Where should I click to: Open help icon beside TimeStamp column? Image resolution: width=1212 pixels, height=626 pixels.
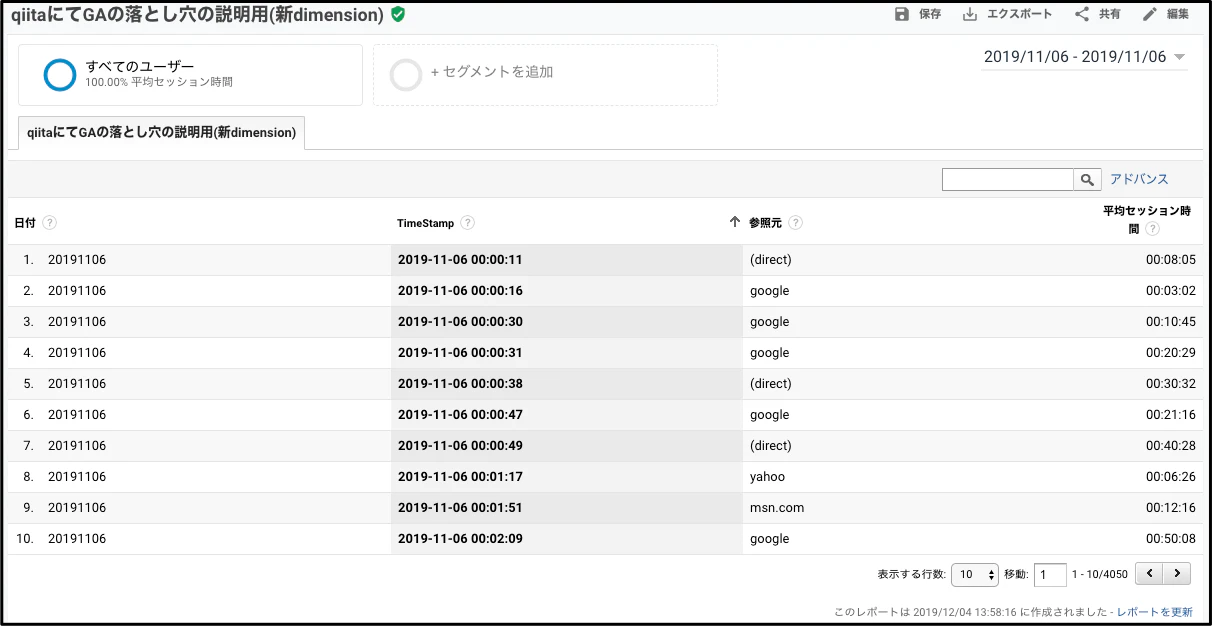point(468,223)
